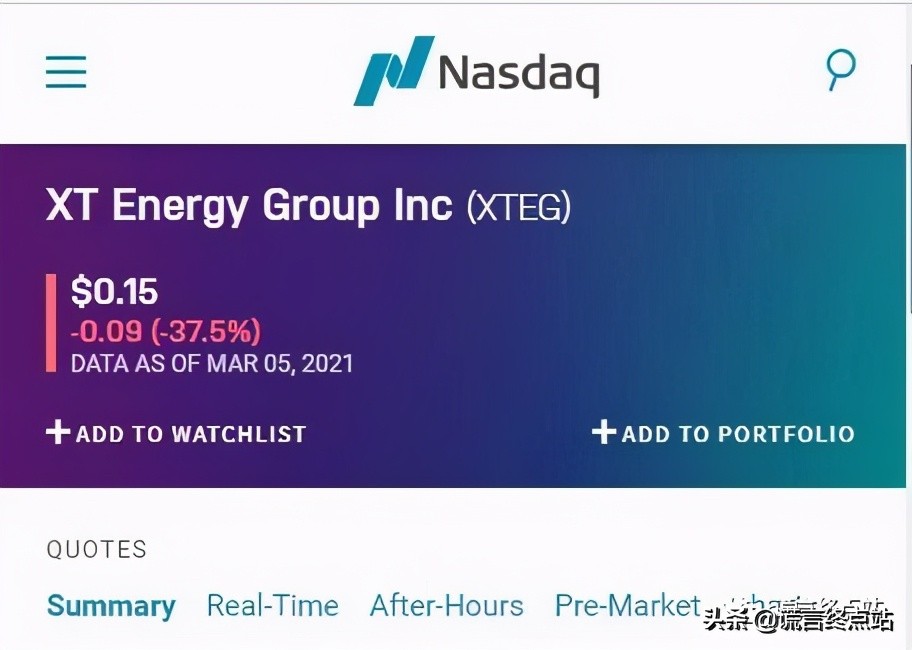Open search with the magnifier icon
This screenshot has width=912, height=650.
840,70
